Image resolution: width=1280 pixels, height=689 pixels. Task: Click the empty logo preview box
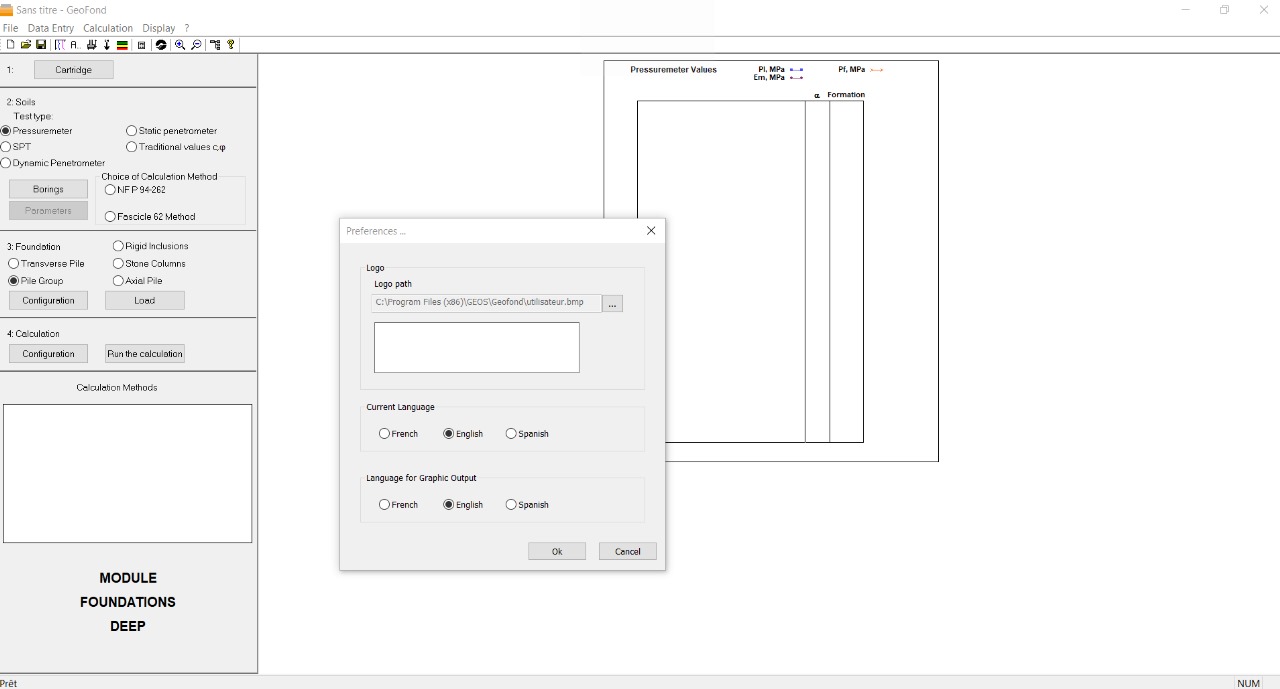pos(477,347)
